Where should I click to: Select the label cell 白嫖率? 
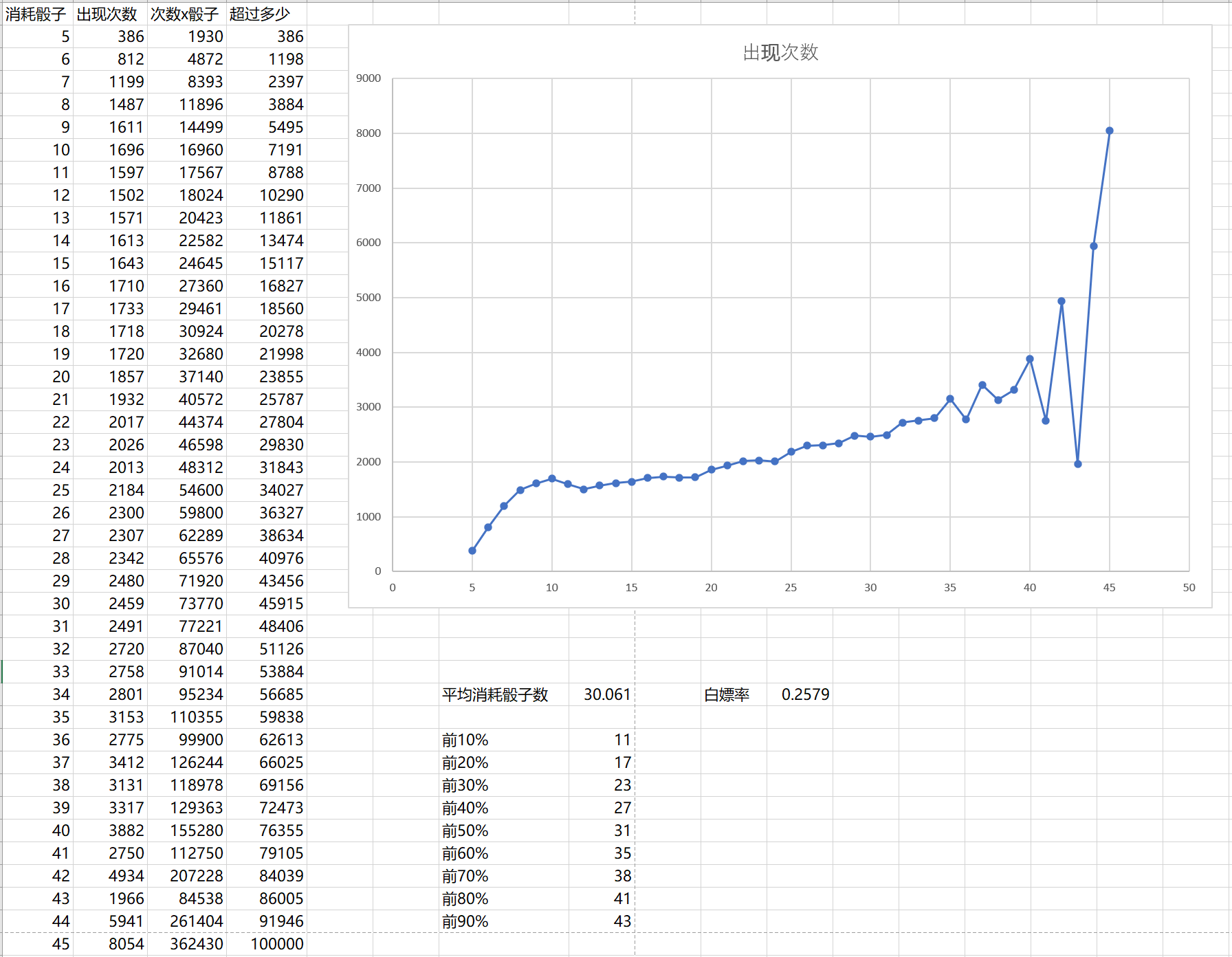tap(734, 694)
